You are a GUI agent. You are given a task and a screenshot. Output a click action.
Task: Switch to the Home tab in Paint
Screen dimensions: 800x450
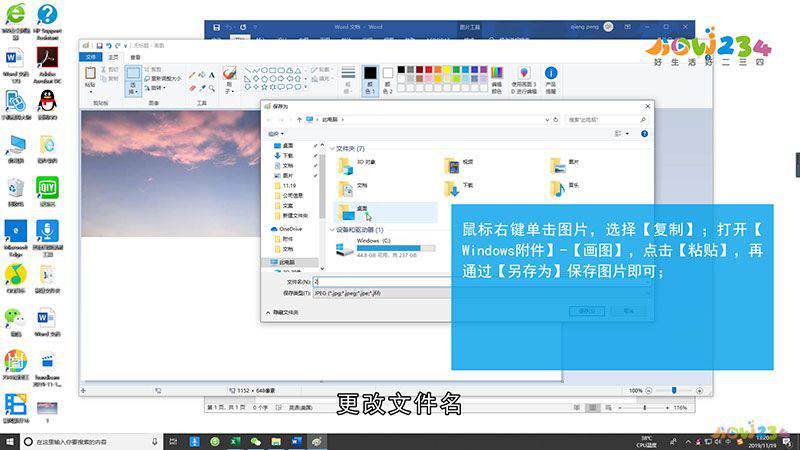coord(113,57)
